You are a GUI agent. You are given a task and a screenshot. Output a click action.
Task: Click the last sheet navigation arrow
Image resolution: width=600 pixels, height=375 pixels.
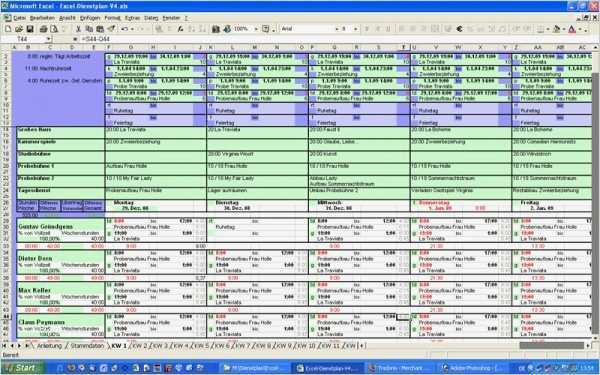[27, 346]
